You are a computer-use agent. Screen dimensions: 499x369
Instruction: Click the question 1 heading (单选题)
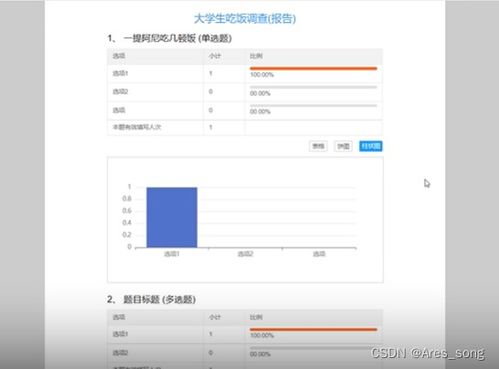click(169, 38)
